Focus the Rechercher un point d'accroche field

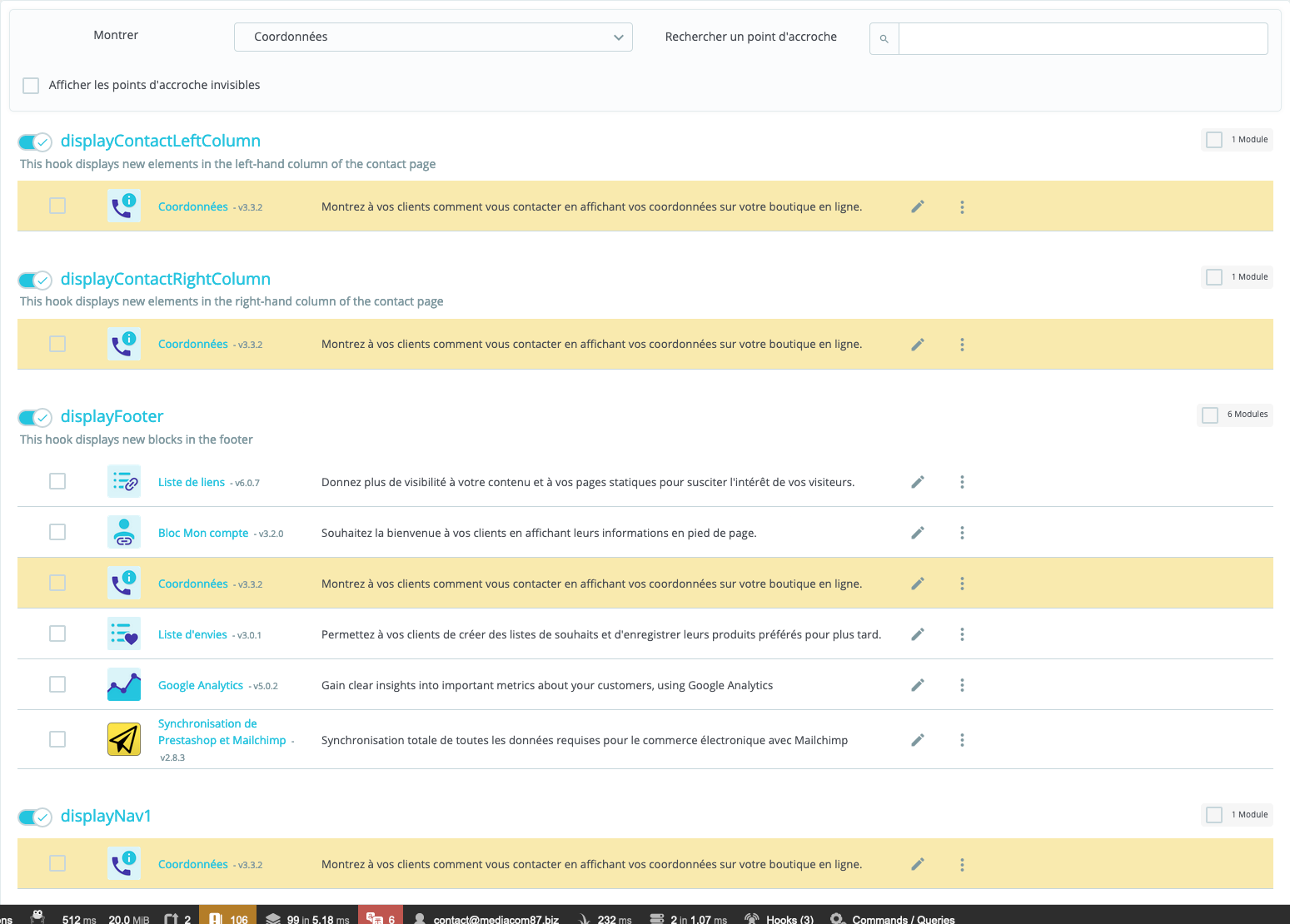[1083, 39]
